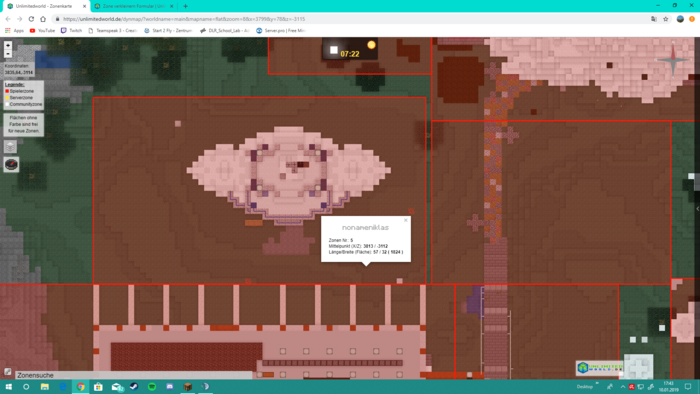
Task: Click the Serverzone legend entry
Action: pos(19,98)
